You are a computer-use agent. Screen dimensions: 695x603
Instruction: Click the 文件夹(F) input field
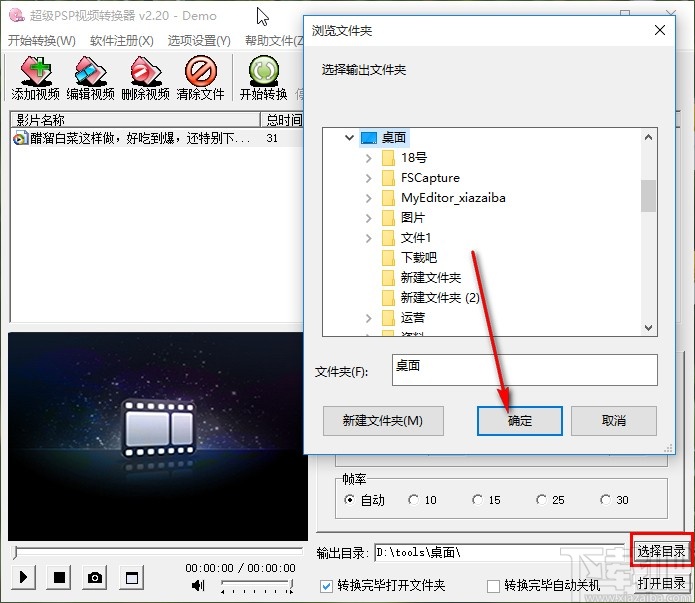point(524,370)
